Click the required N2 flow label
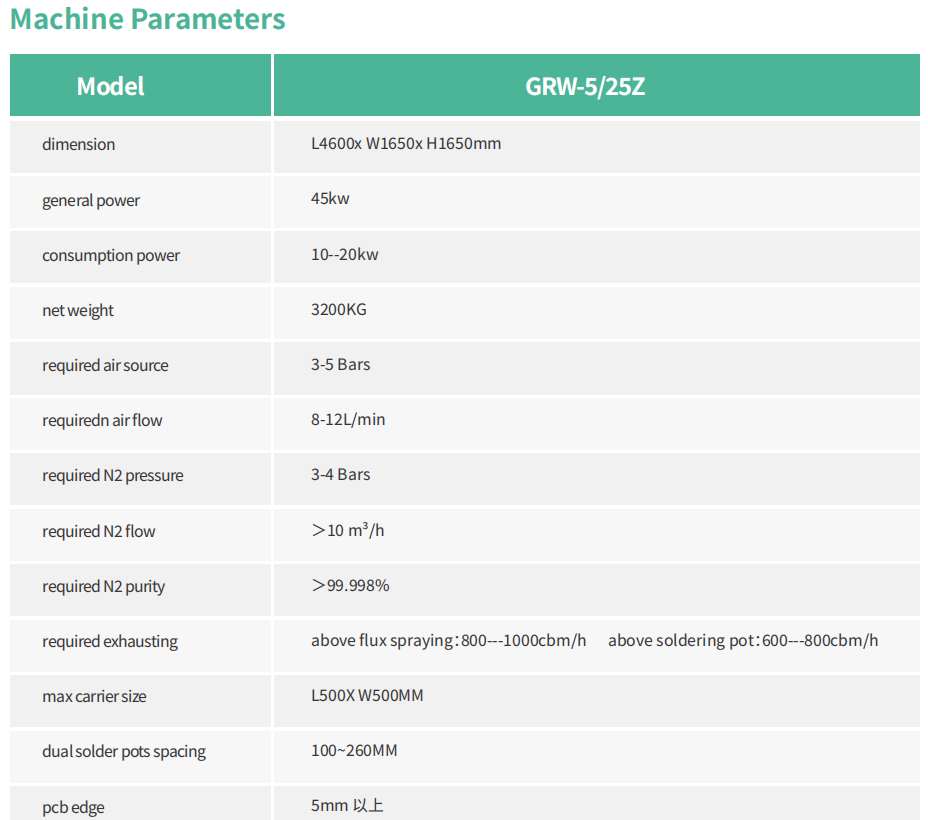Viewport: 928px width, 820px height. coord(98,531)
